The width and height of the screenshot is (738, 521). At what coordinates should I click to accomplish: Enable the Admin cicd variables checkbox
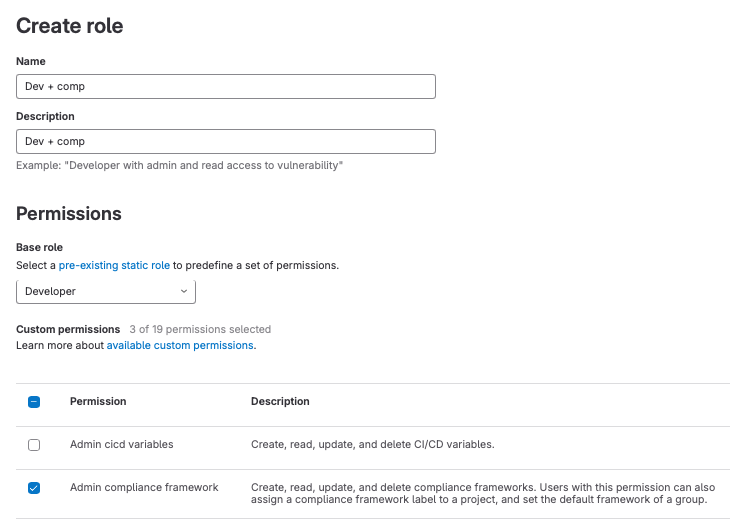(34, 445)
